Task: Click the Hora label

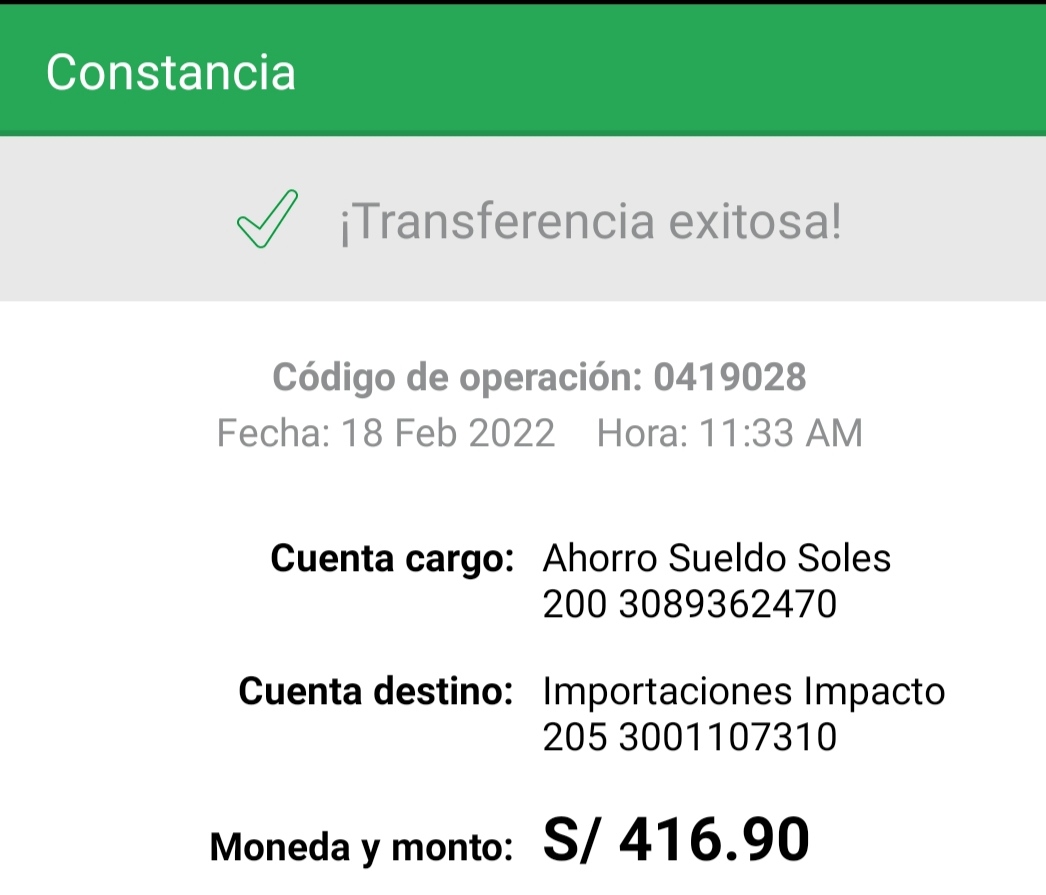Action: pos(640,434)
